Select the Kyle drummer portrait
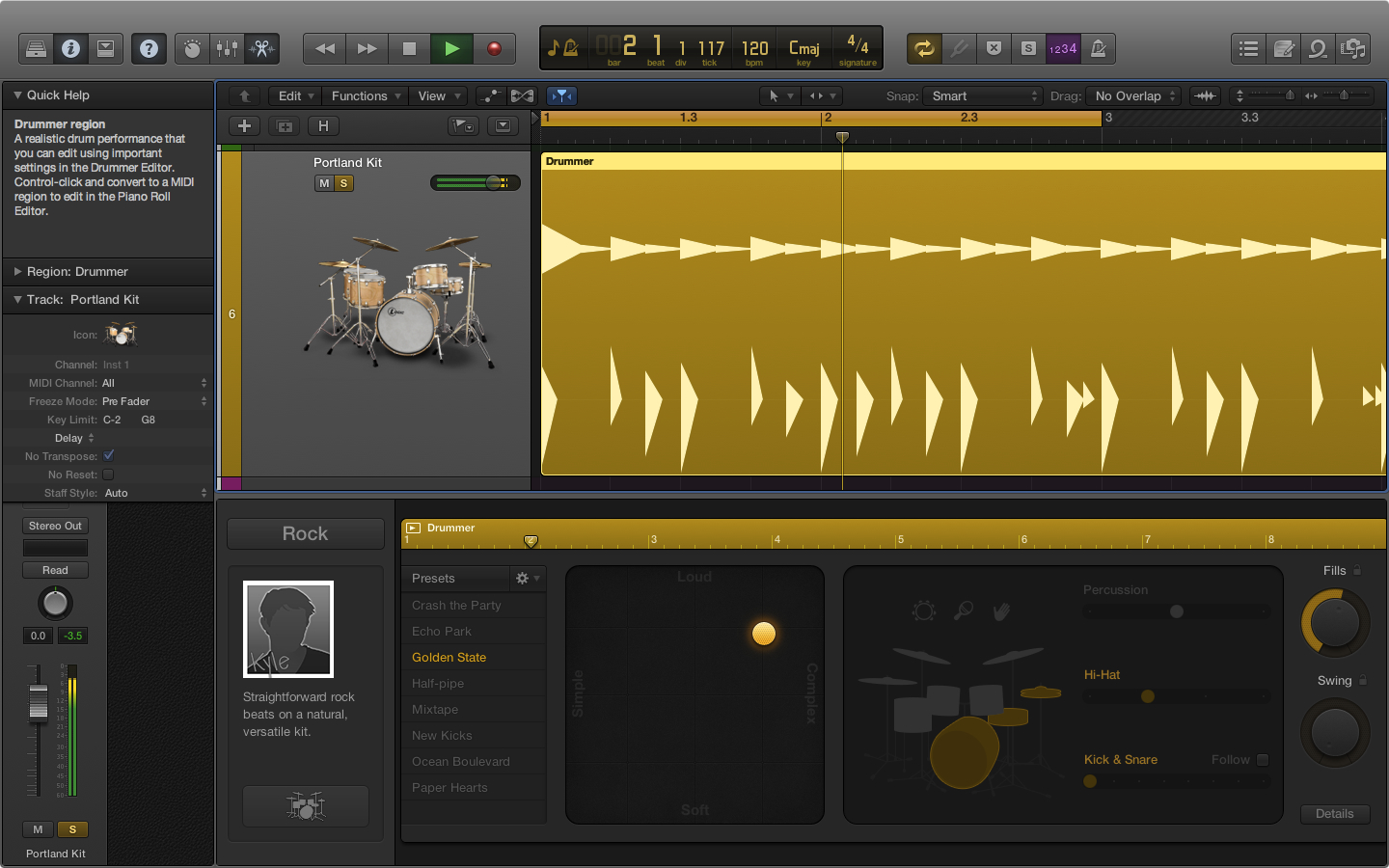Screen dimensions: 1389x868 tap(288, 629)
